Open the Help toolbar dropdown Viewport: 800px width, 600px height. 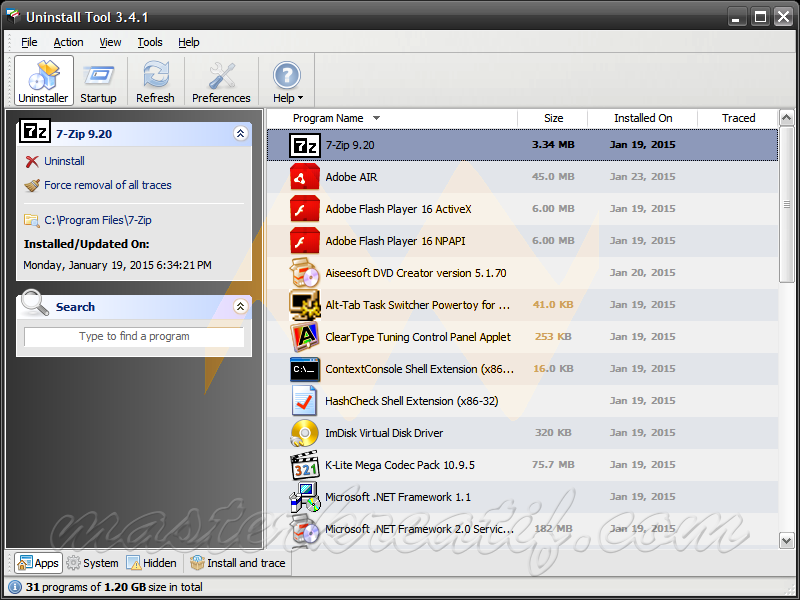point(287,81)
